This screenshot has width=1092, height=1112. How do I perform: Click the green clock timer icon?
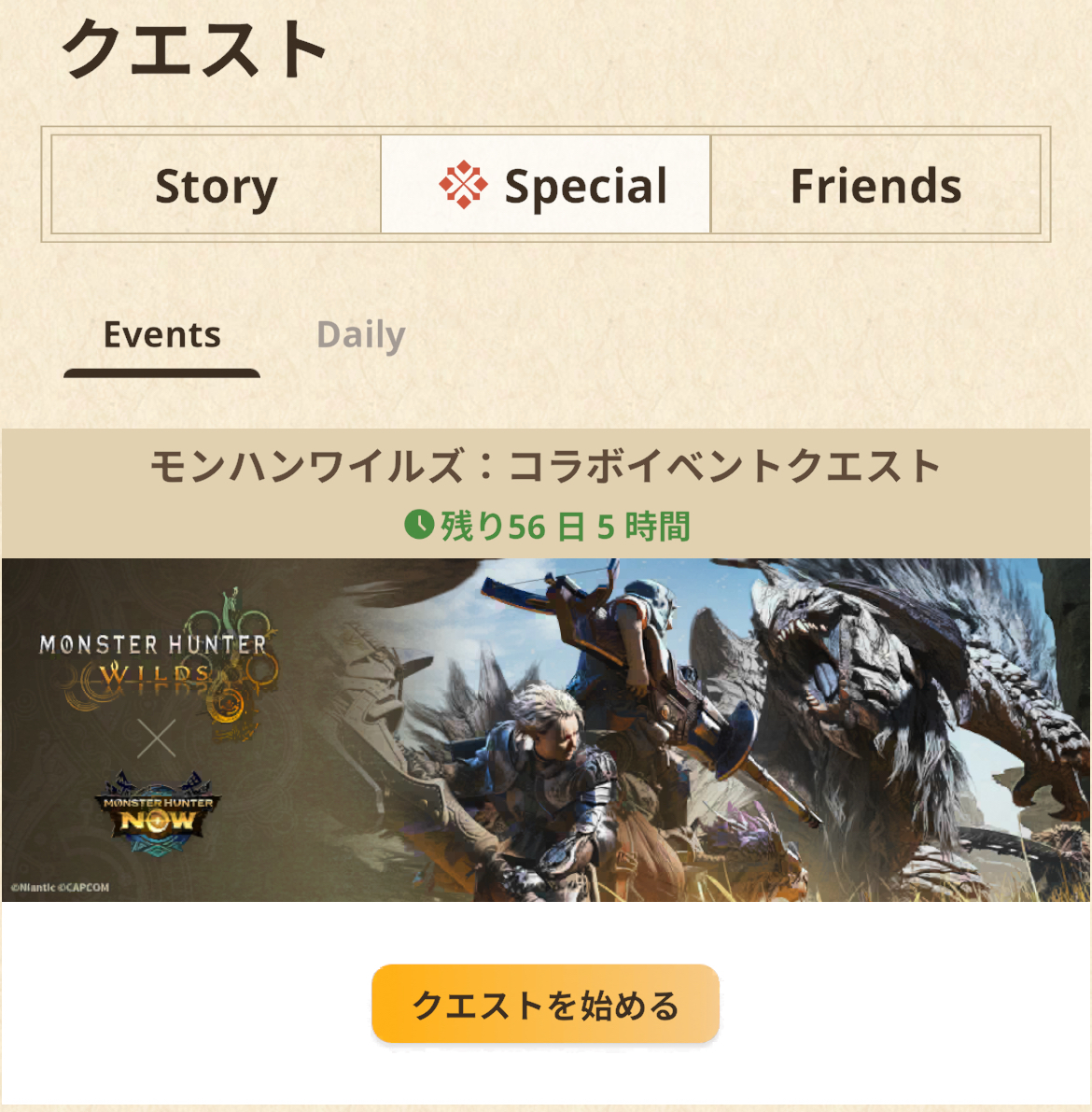419,526
